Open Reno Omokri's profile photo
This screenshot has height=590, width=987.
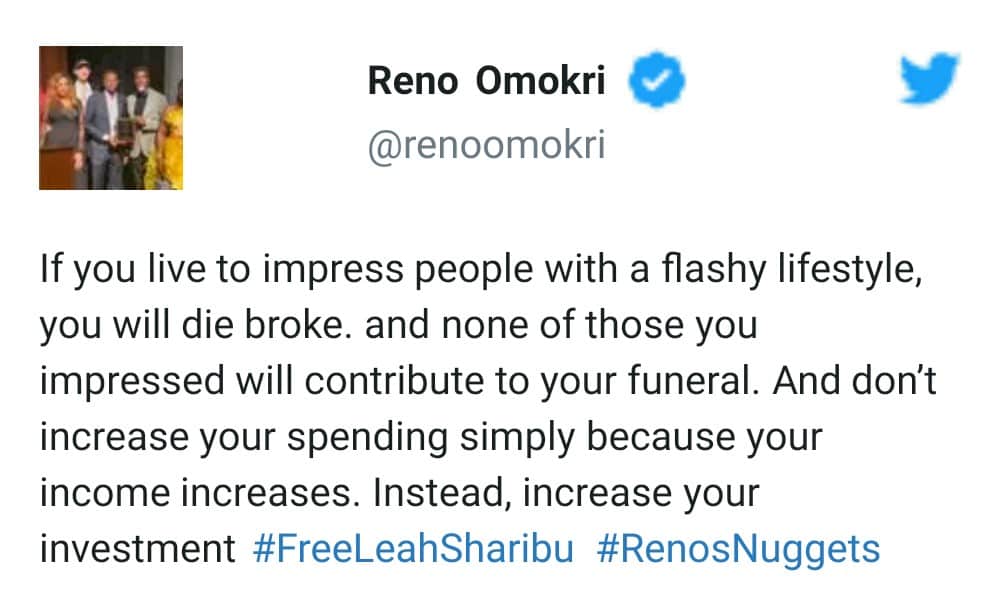point(111,118)
